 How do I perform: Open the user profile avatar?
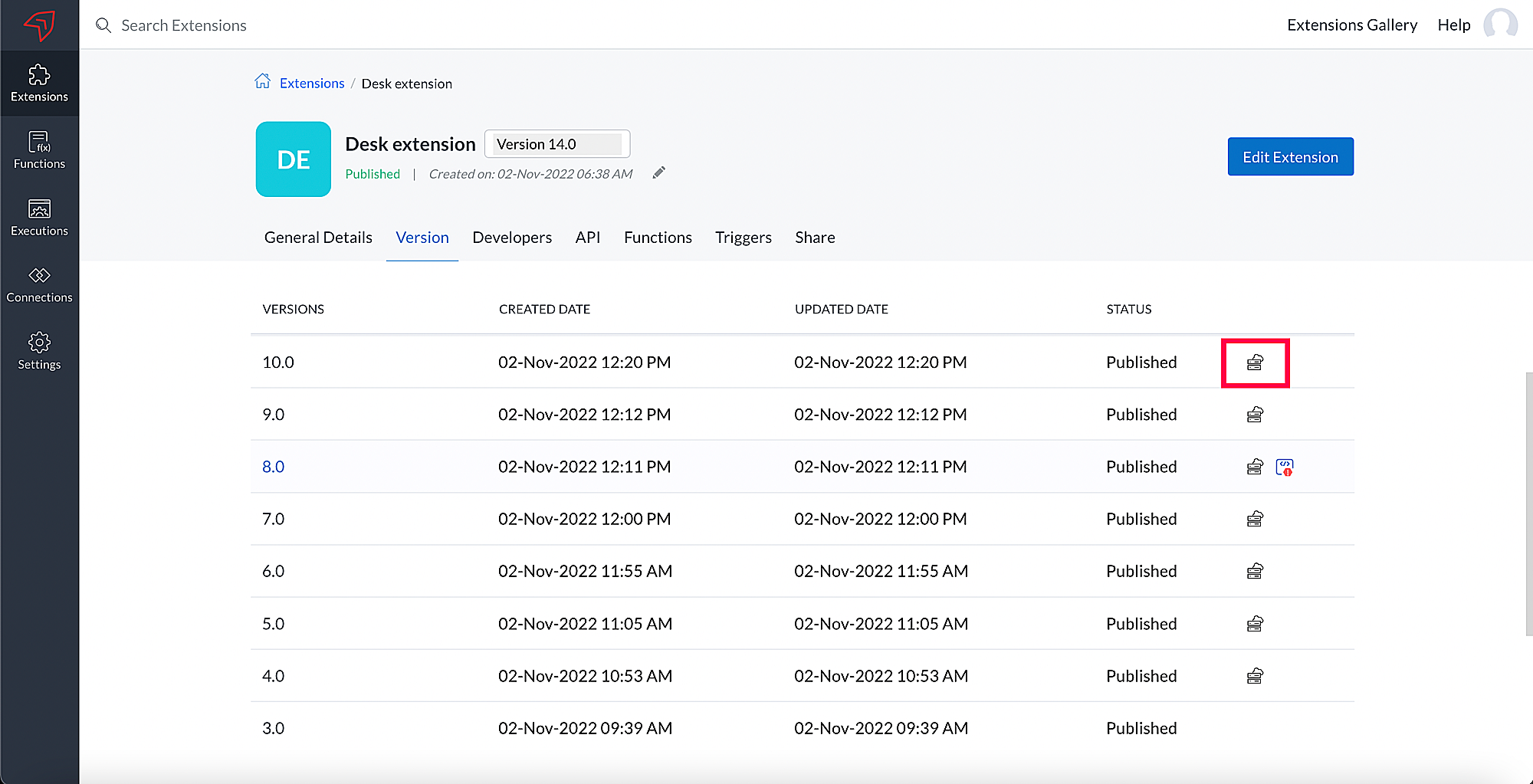(1499, 25)
